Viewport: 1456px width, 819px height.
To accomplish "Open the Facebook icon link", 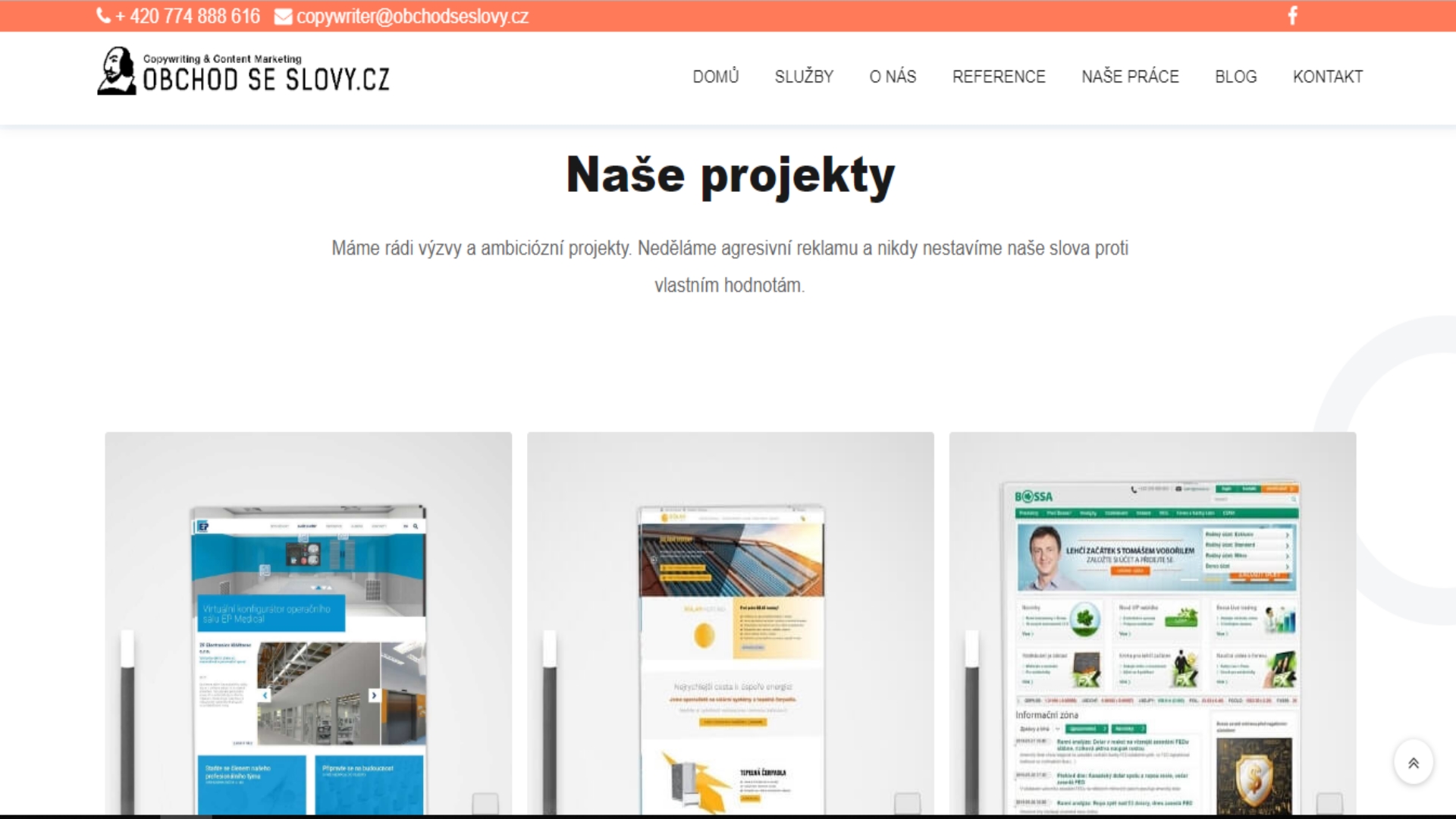I will [x=1293, y=16].
